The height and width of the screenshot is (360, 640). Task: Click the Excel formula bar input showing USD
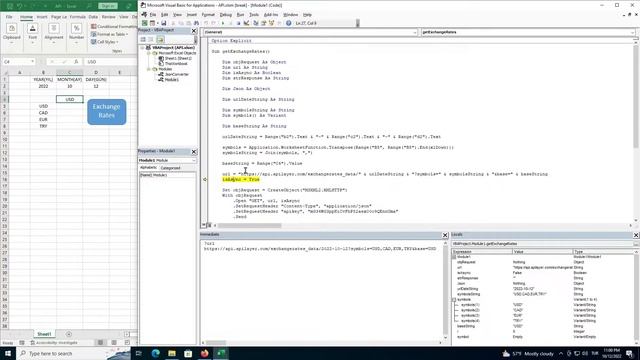point(111,62)
